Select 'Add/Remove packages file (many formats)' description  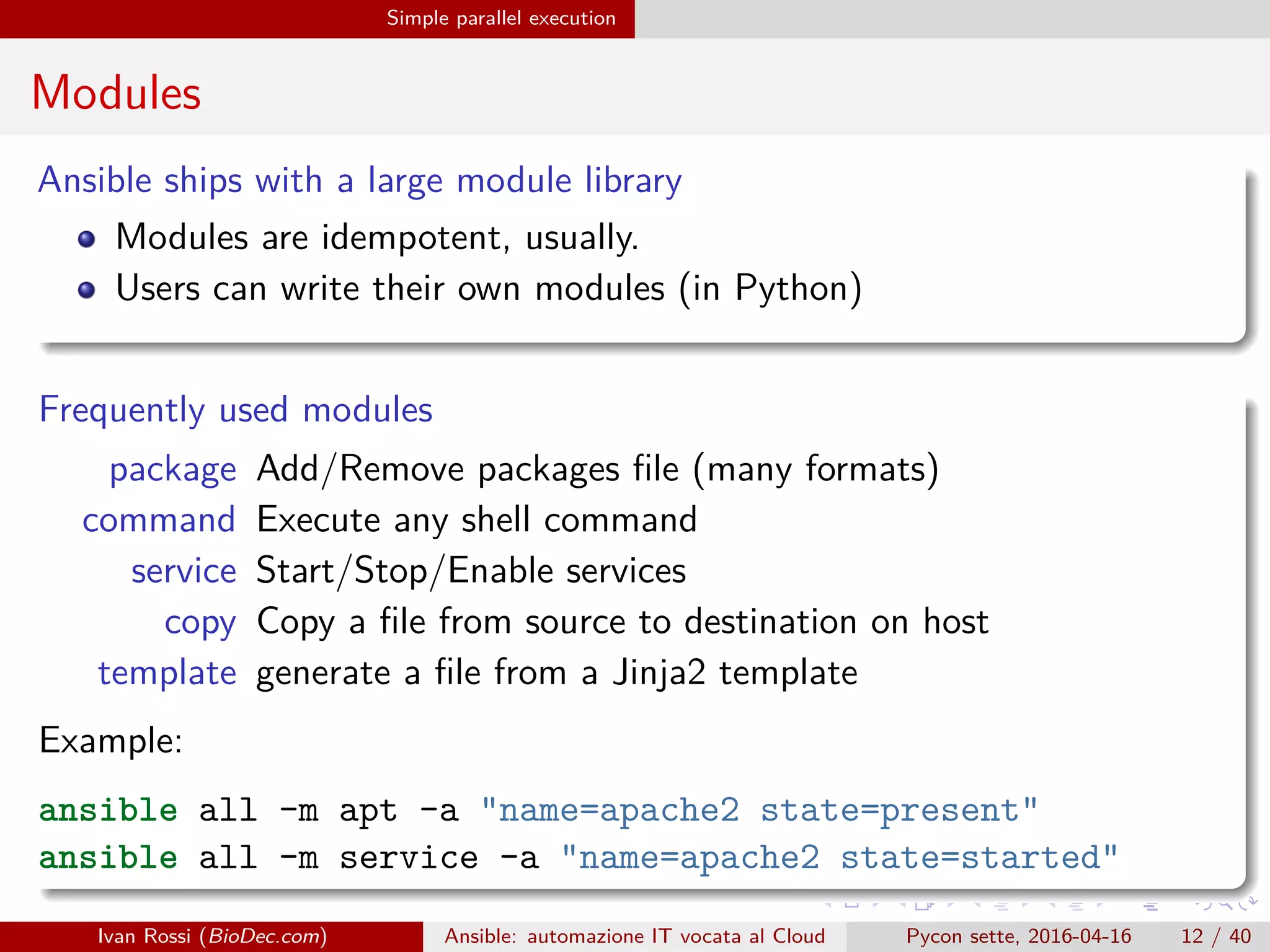tap(598, 469)
